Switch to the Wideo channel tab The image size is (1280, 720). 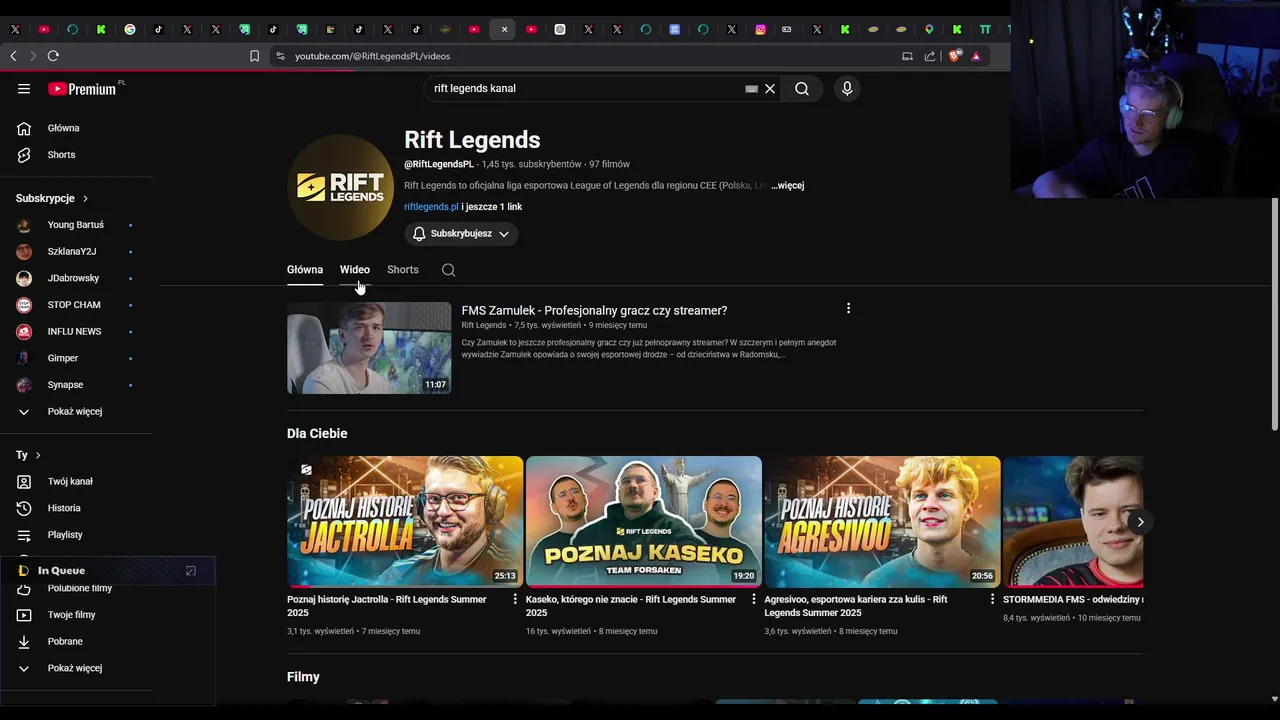click(355, 270)
